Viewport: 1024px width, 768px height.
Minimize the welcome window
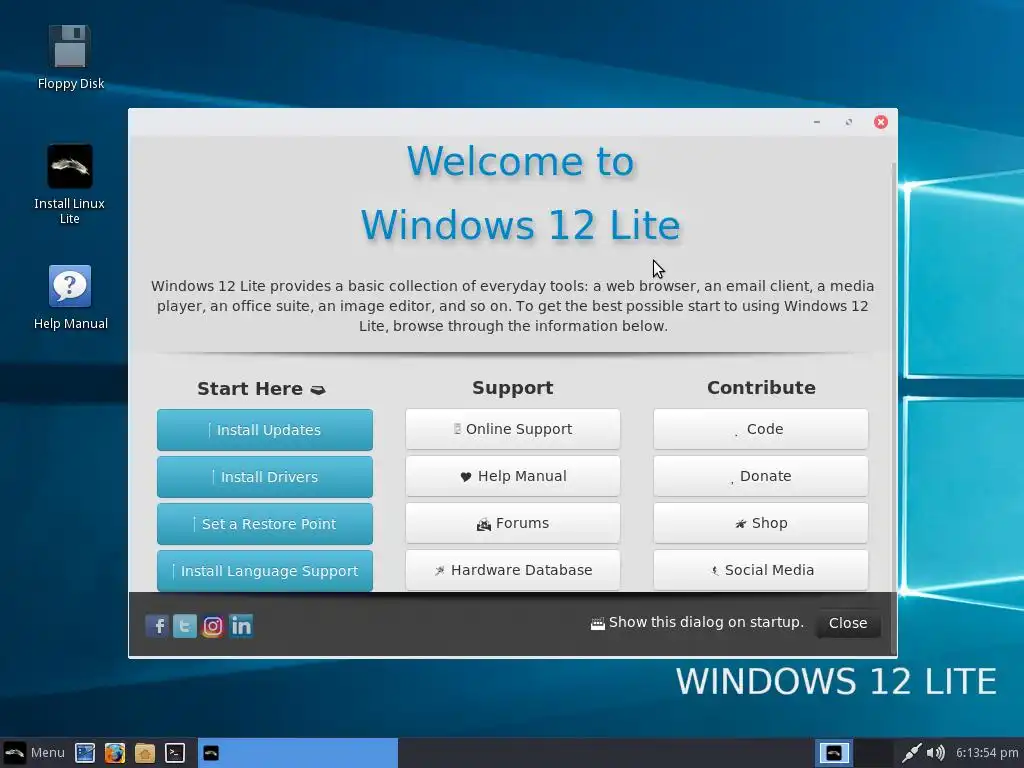(816, 122)
